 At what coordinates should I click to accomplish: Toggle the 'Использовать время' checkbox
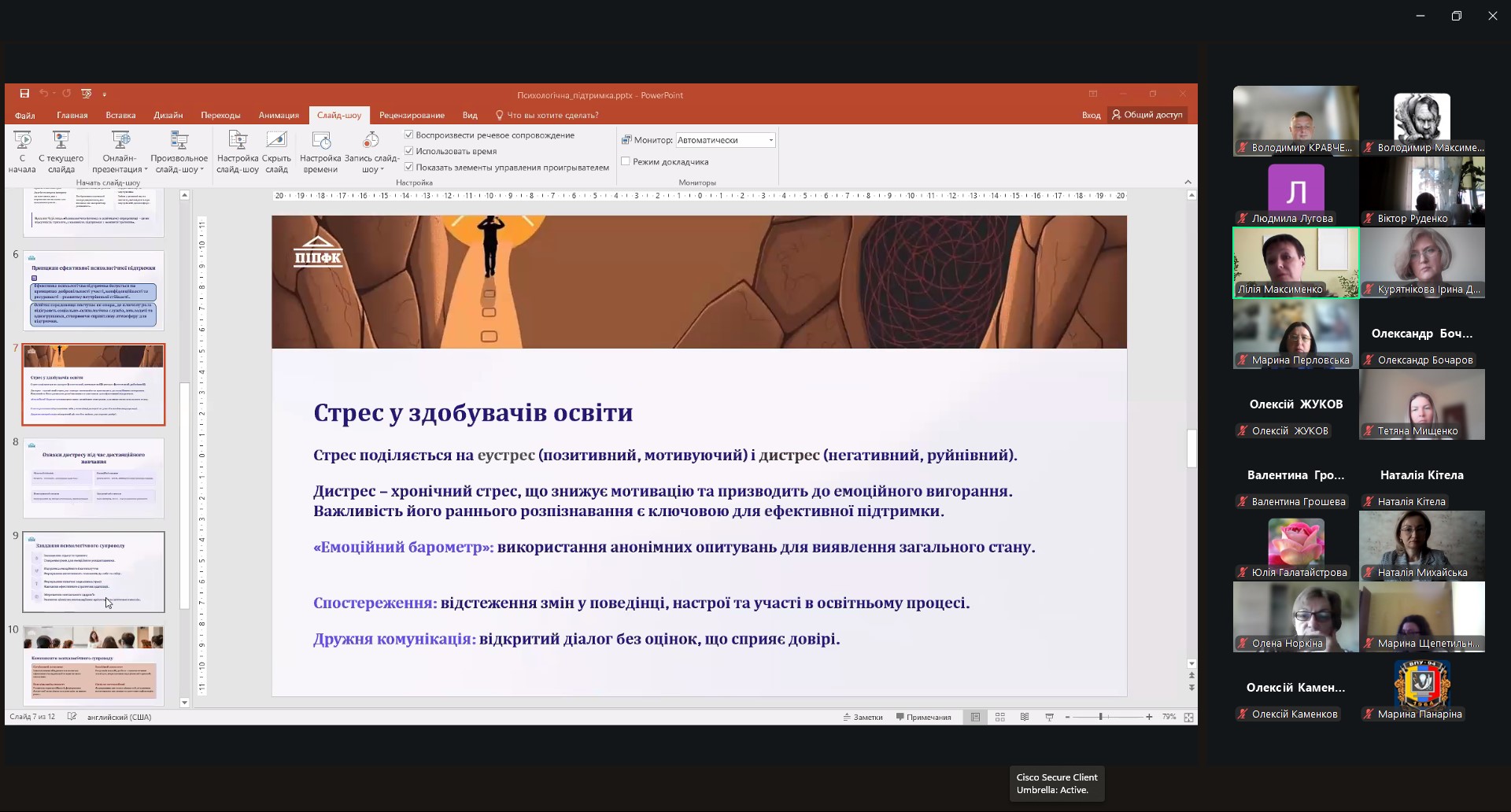pos(409,151)
